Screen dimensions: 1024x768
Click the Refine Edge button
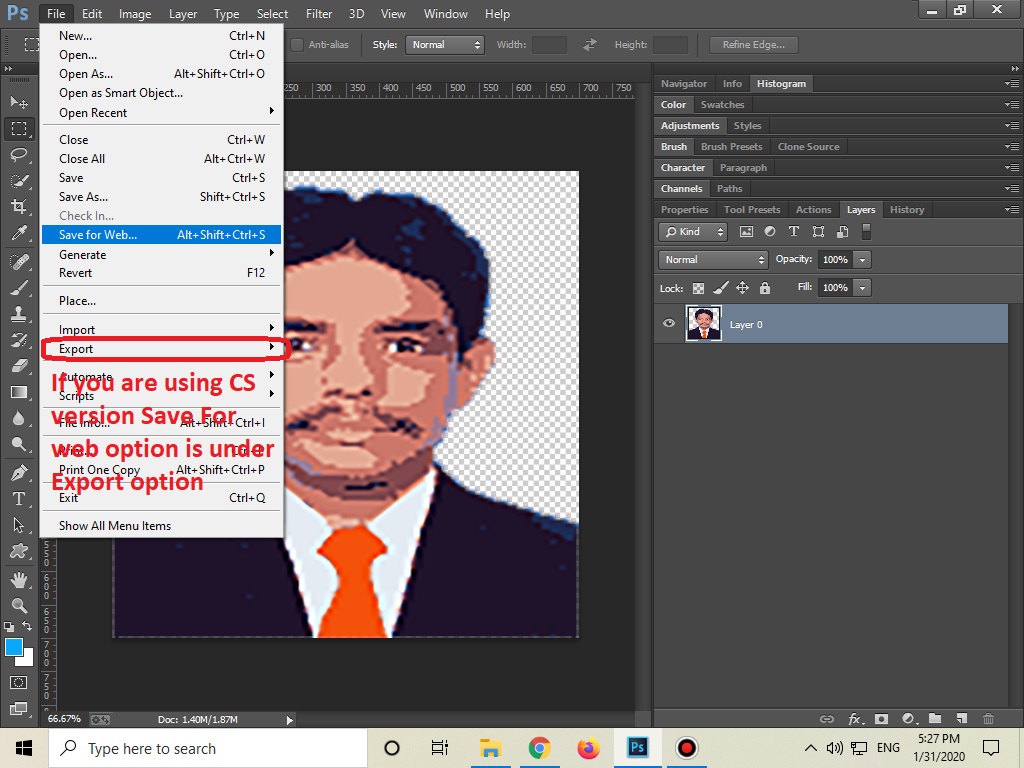point(753,44)
